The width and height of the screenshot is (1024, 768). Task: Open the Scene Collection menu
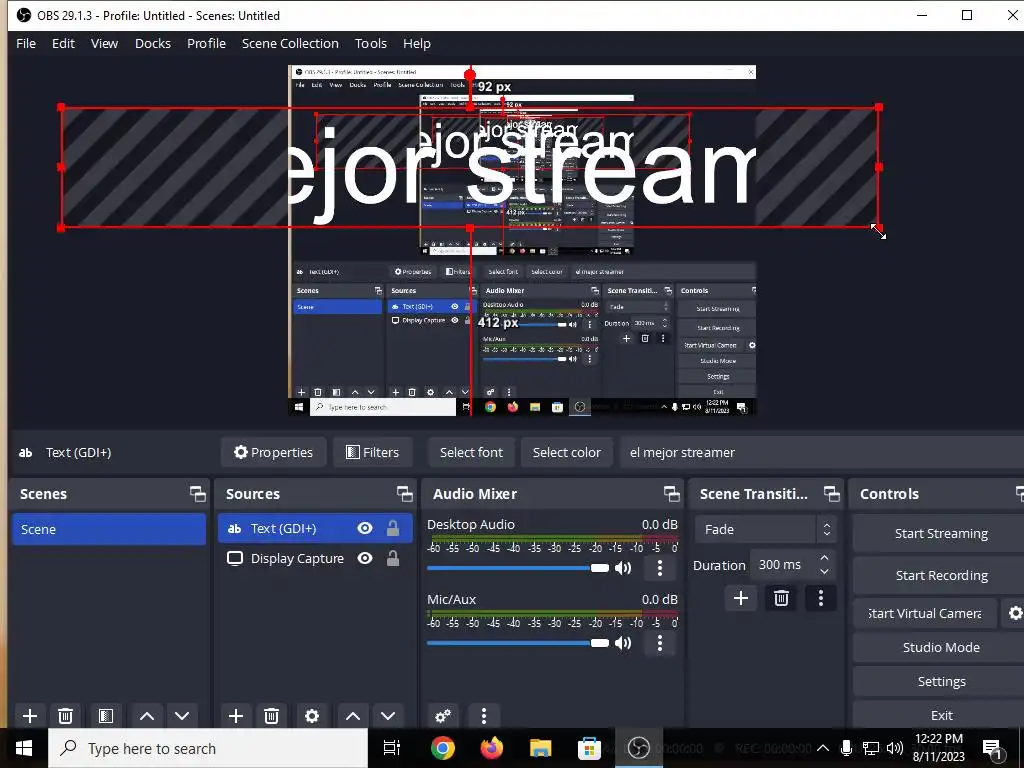(290, 44)
